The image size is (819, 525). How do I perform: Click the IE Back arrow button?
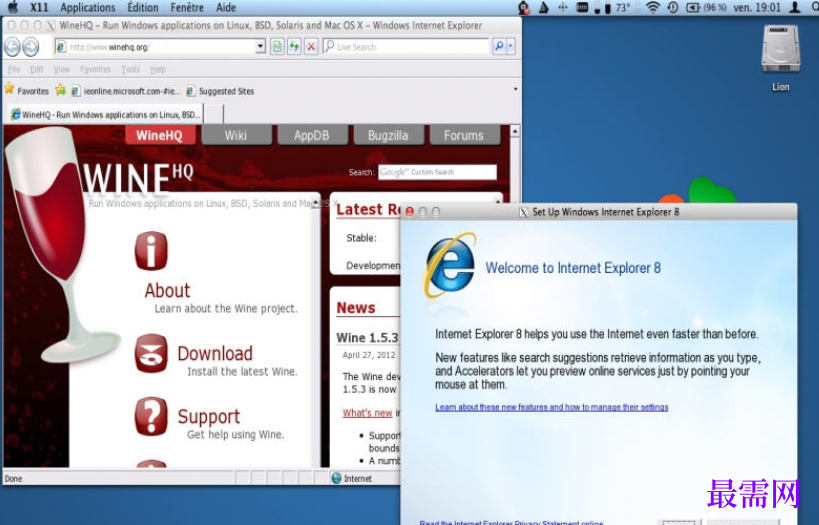pyautogui.click(x=12, y=47)
